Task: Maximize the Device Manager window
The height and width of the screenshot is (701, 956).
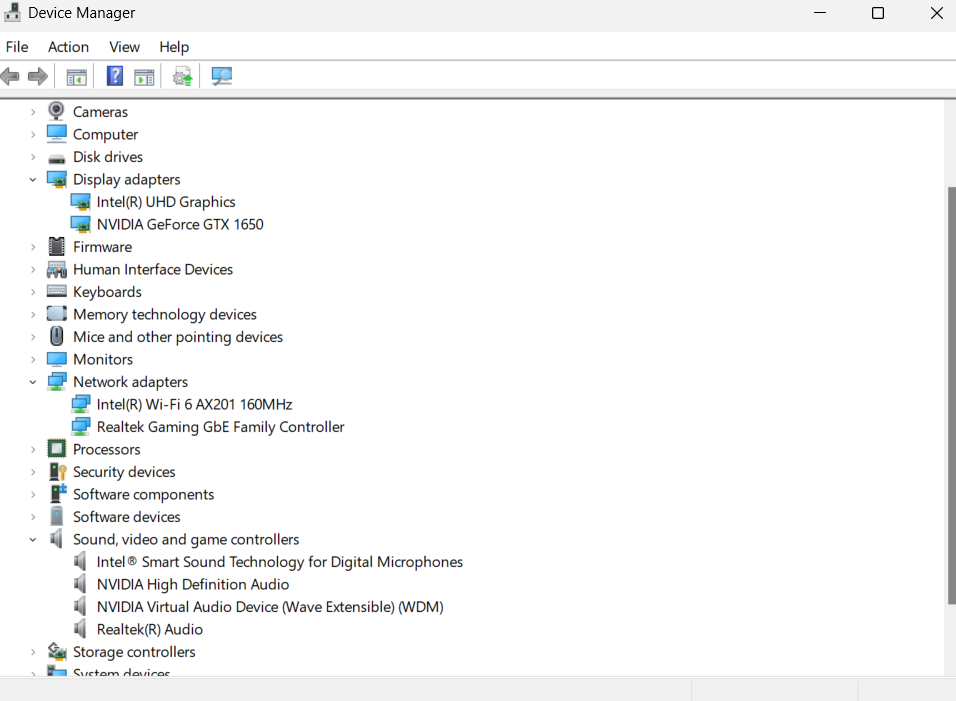Action: coord(878,13)
